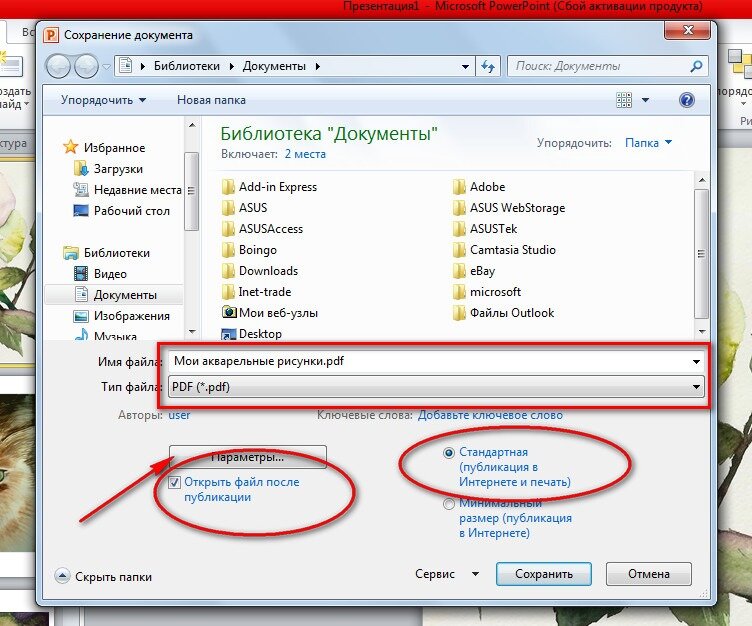Screen dimensions: 752x626
Task: Open the eBay folder
Action: 474,271
